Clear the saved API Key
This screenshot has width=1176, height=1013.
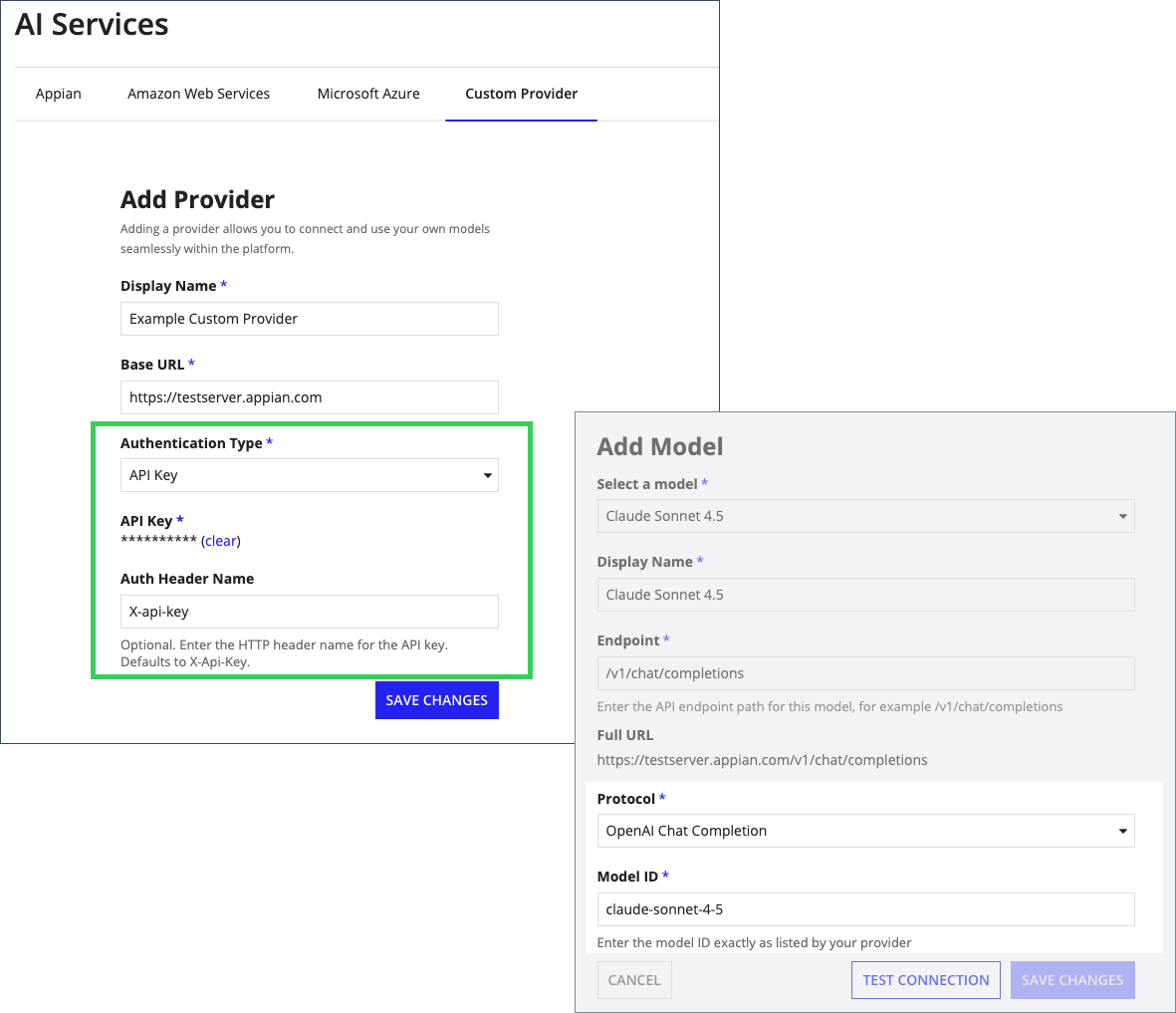tap(220, 541)
